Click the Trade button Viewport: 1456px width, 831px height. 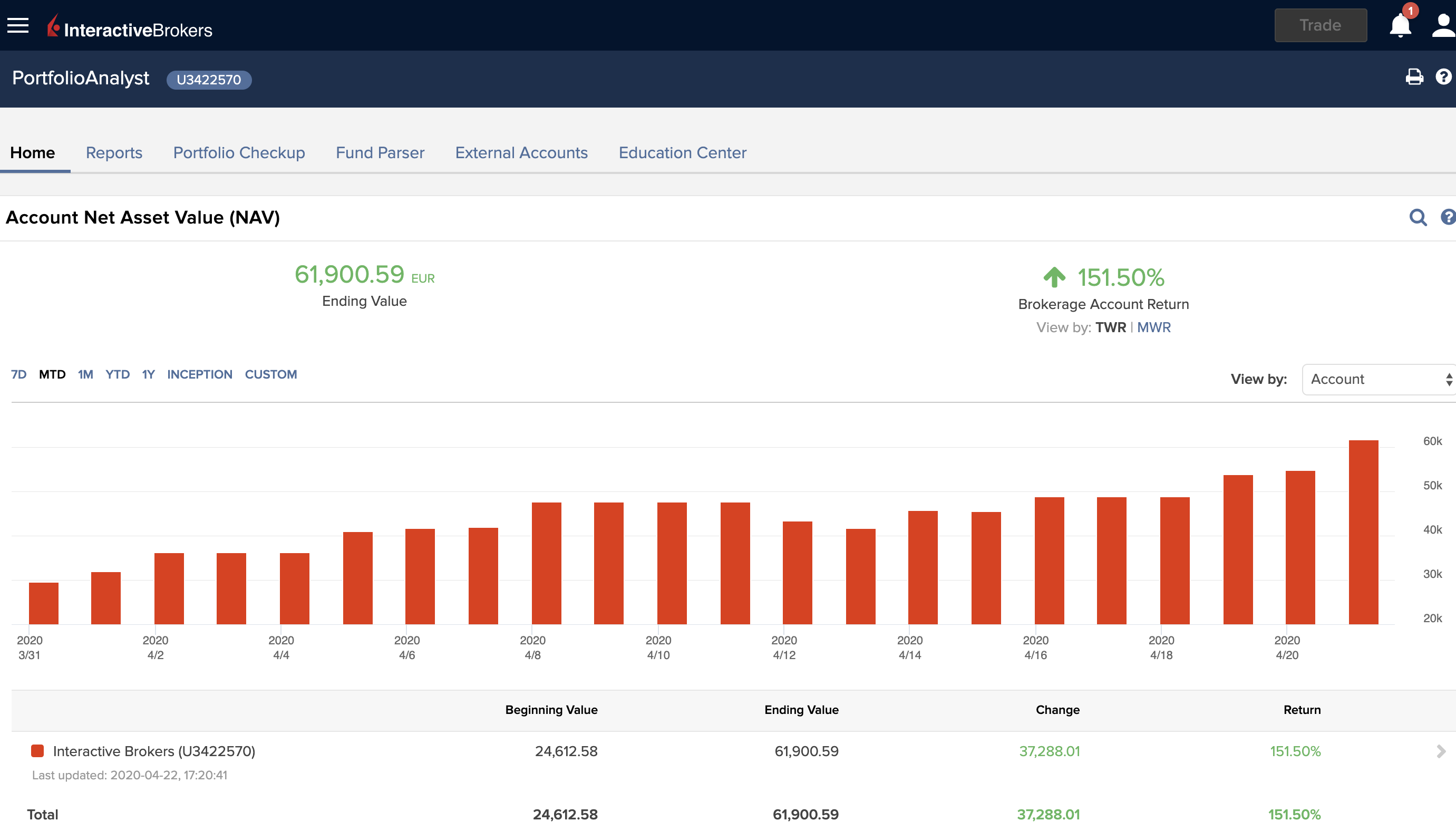pyautogui.click(x=1320, y=26)
